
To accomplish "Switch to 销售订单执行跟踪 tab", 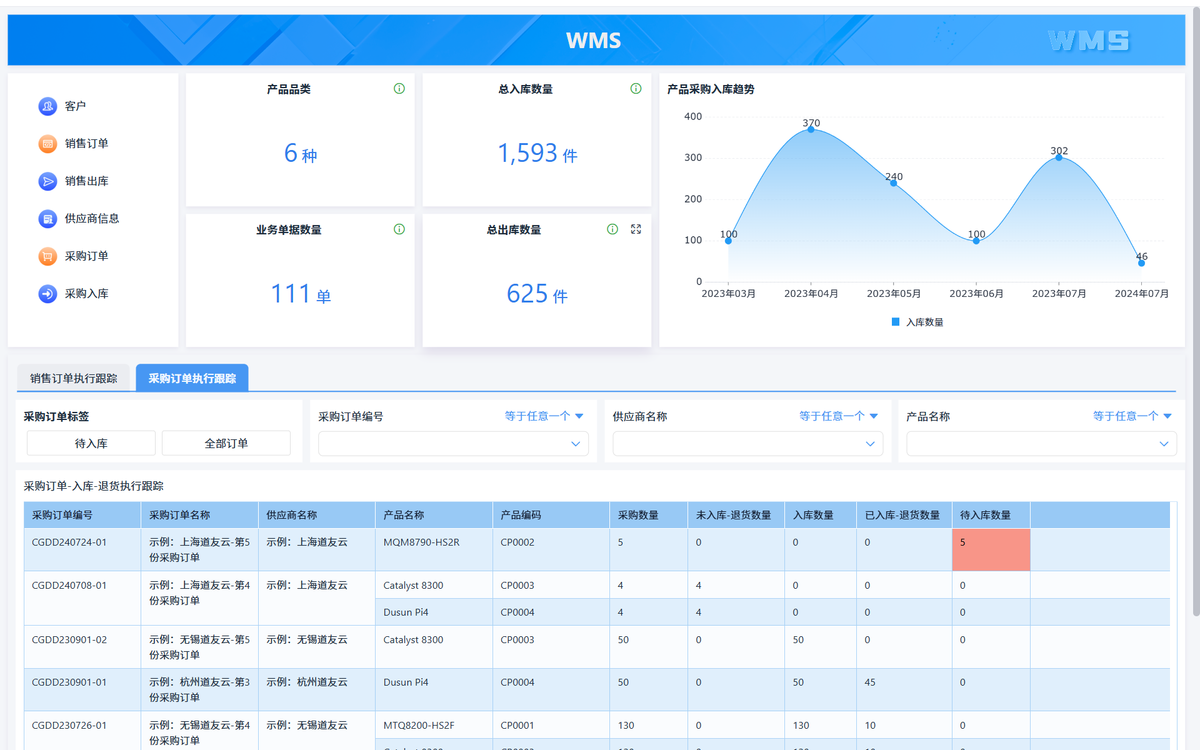I will (x=74, y=379).
